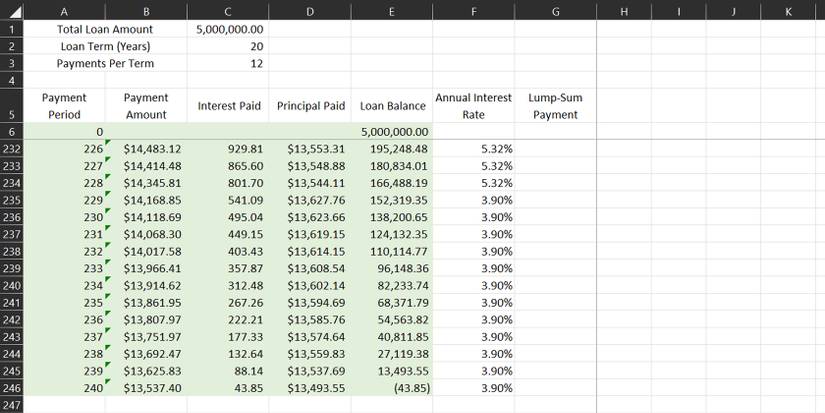This screenshot has height=413, width=825.
Task: Select the Lump-Sum Payment header cell
Action: point(555,106)
